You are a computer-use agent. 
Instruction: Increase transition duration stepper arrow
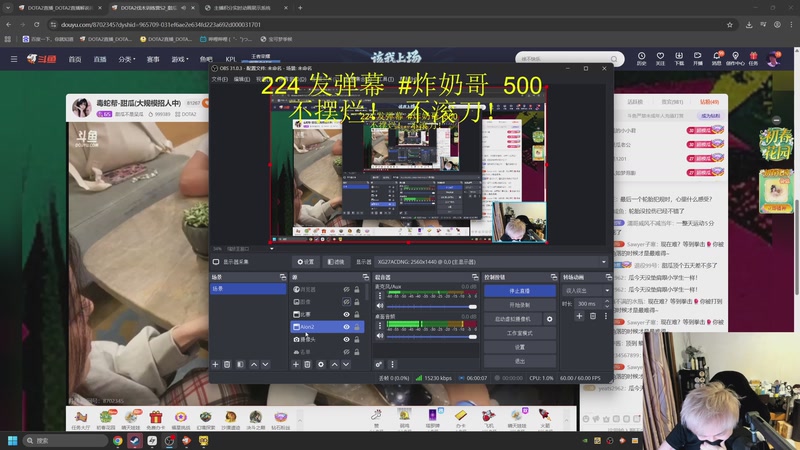pos(607,301)
